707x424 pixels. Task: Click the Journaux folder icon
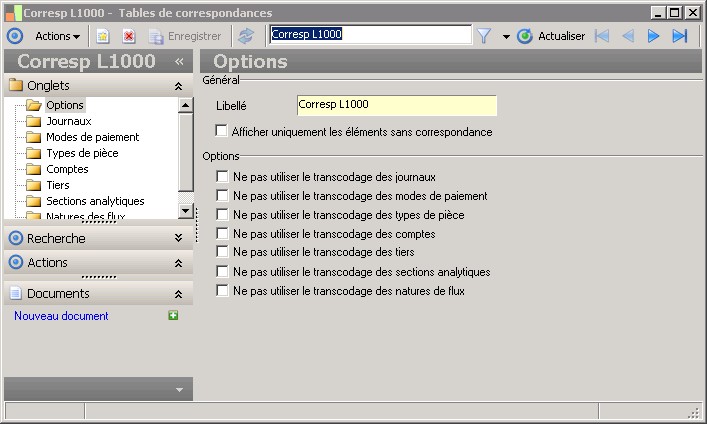[x=33, y=121]
